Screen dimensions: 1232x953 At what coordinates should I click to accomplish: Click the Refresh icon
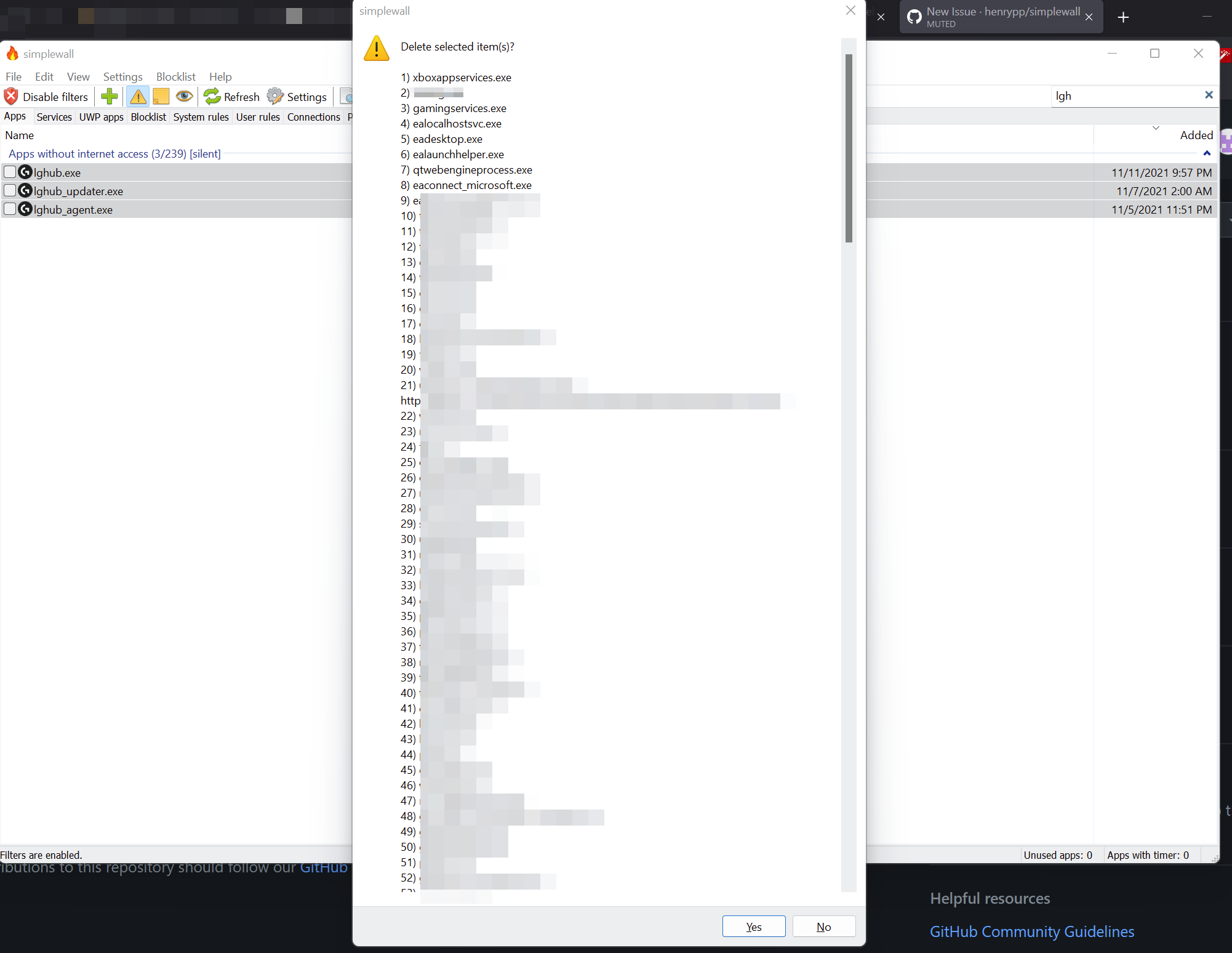click(212, 97)
